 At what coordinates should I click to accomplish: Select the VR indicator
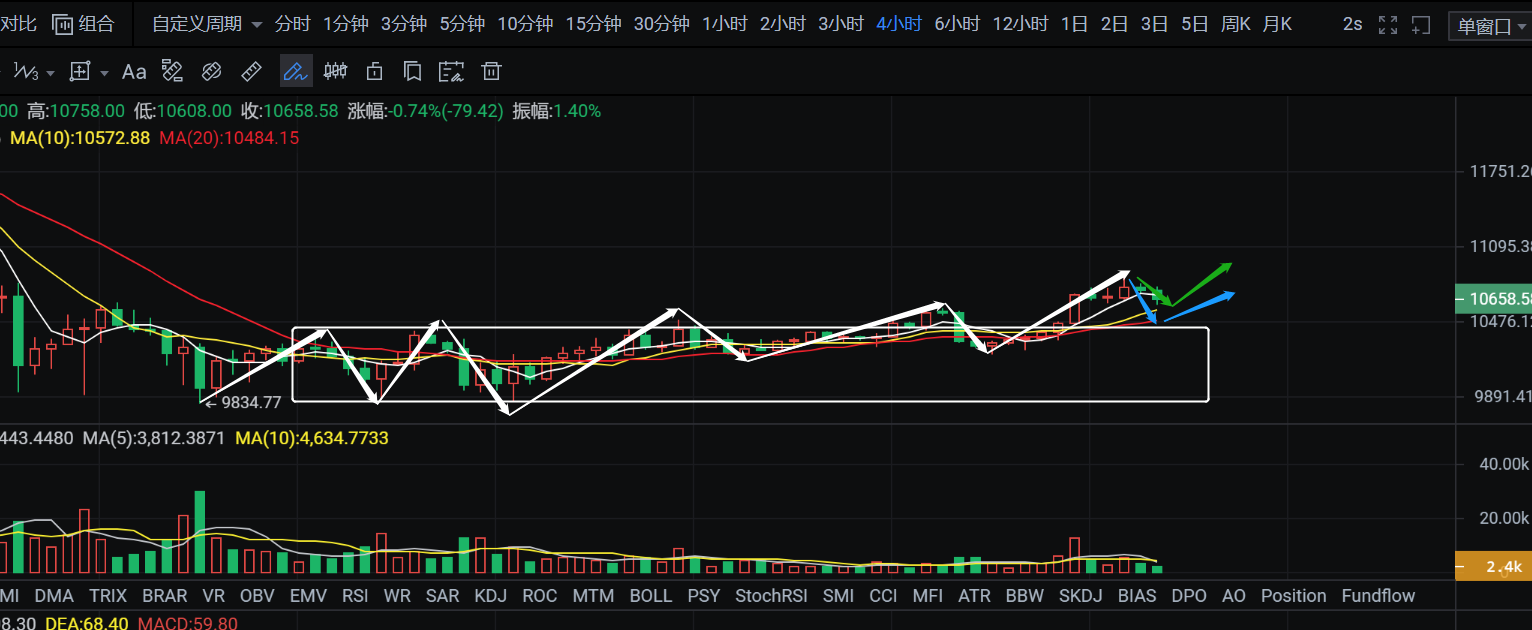pos(213,596)
